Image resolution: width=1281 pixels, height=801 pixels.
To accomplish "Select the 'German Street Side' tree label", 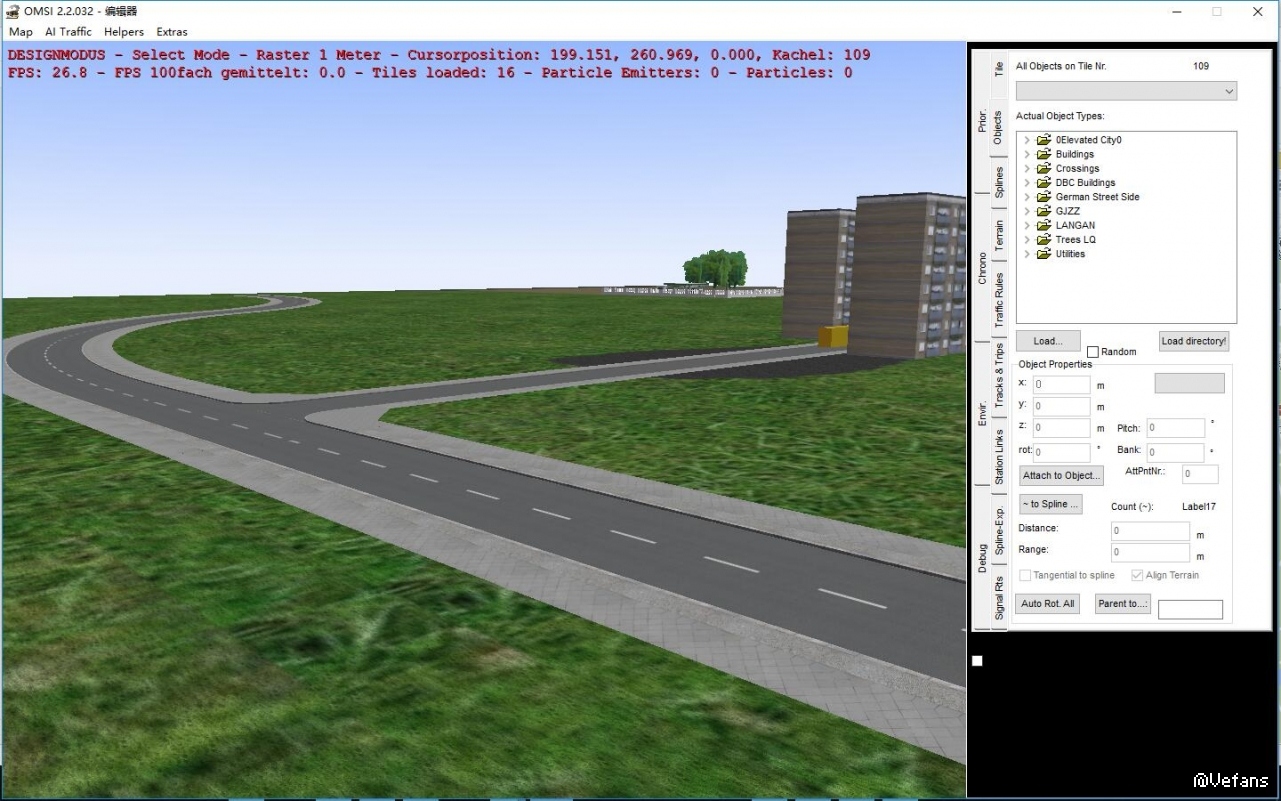I will coord(1097,197).
